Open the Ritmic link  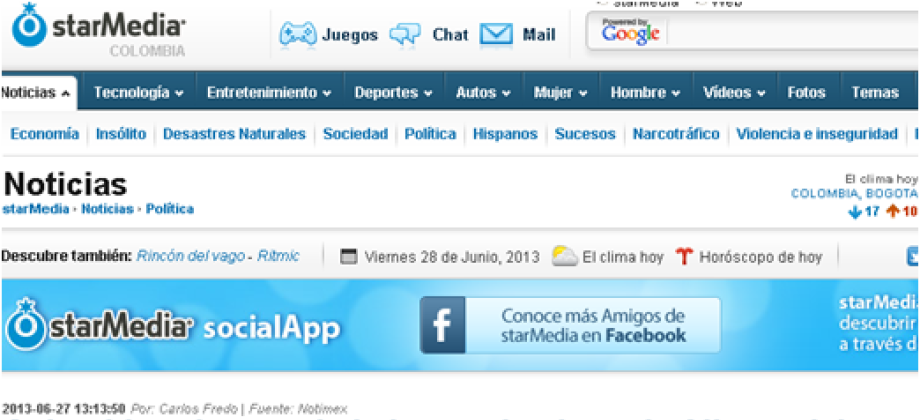coord(278,256)
